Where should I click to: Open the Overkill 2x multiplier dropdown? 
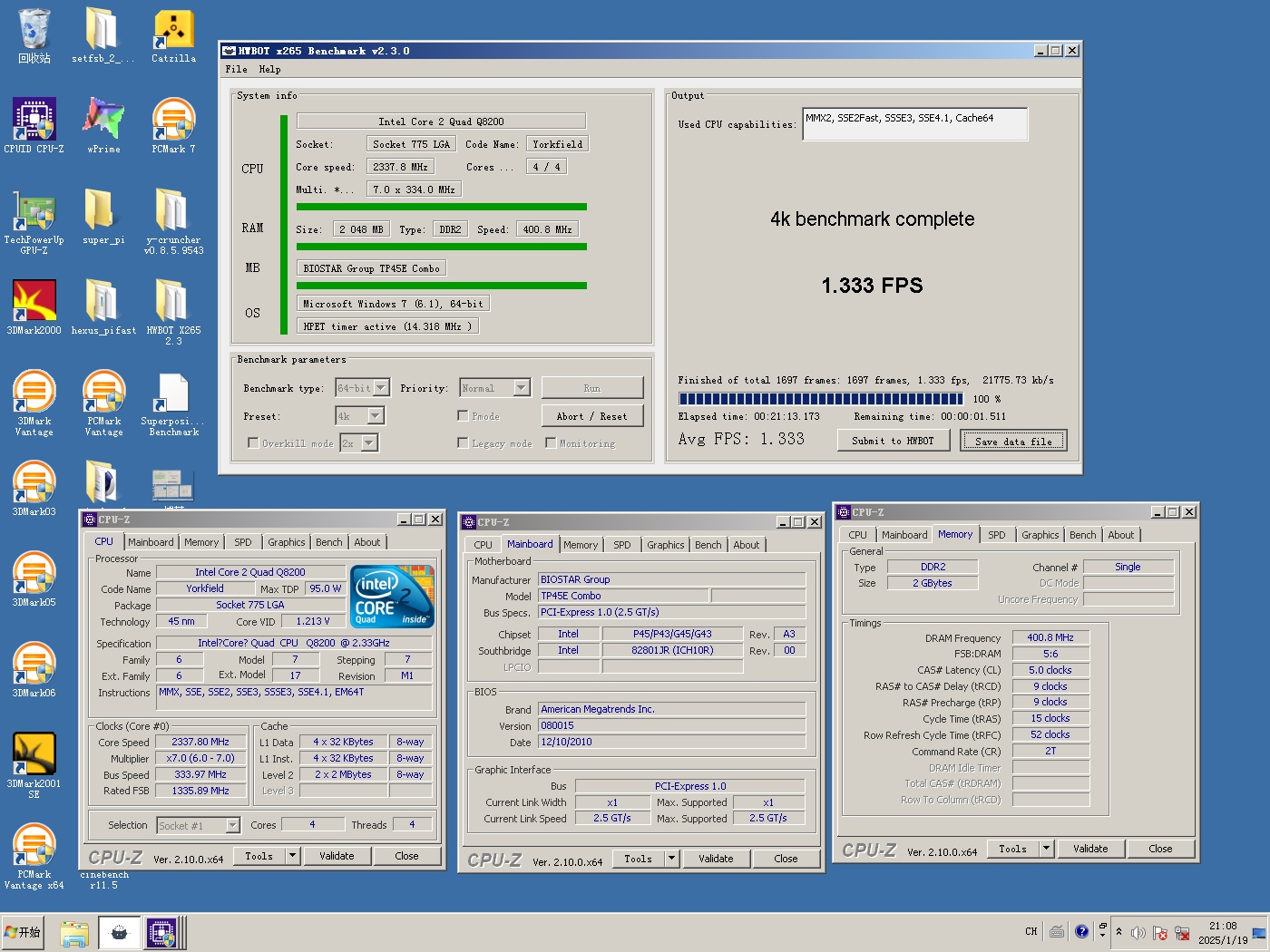359,442
